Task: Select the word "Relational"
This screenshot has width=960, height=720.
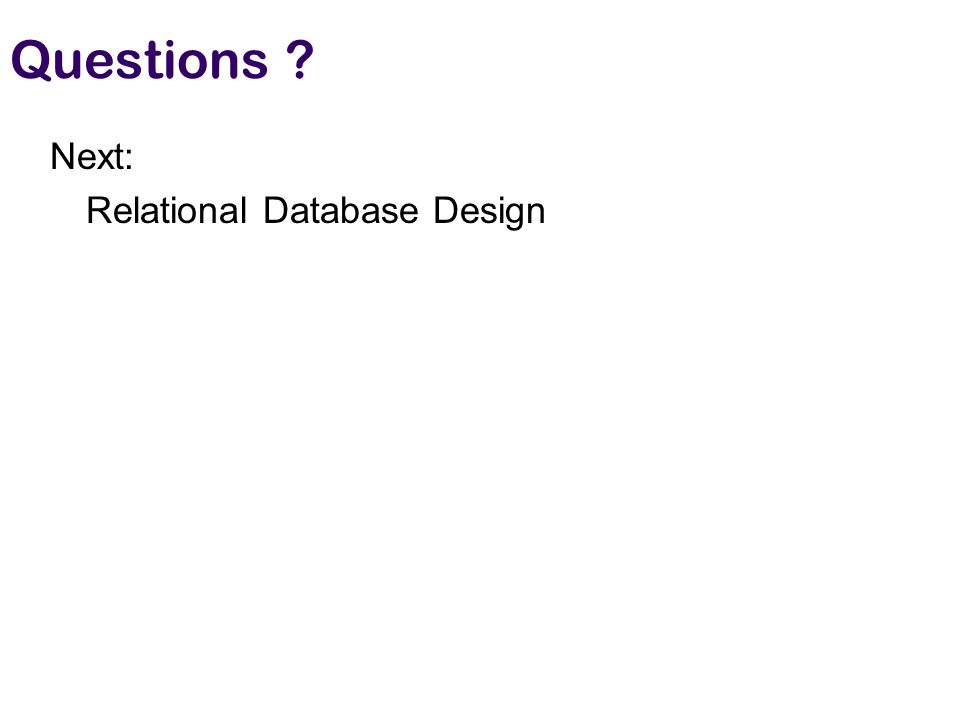Action: tap(167, 211)
